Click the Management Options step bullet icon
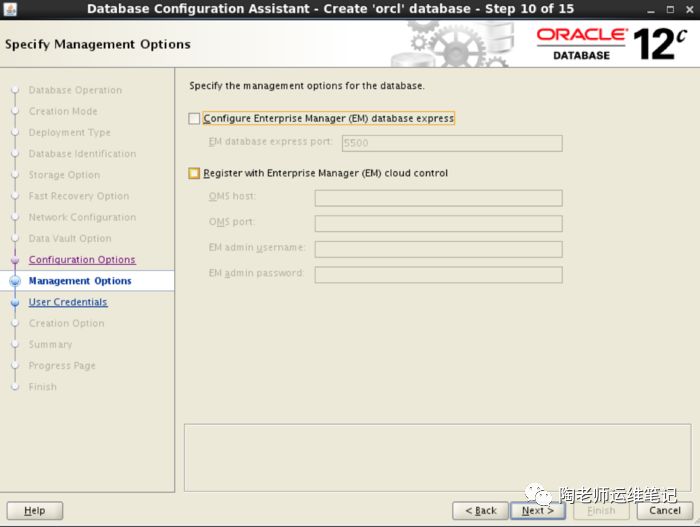The width and height of the screenshot is (700, 527). (x=15, y=281)
